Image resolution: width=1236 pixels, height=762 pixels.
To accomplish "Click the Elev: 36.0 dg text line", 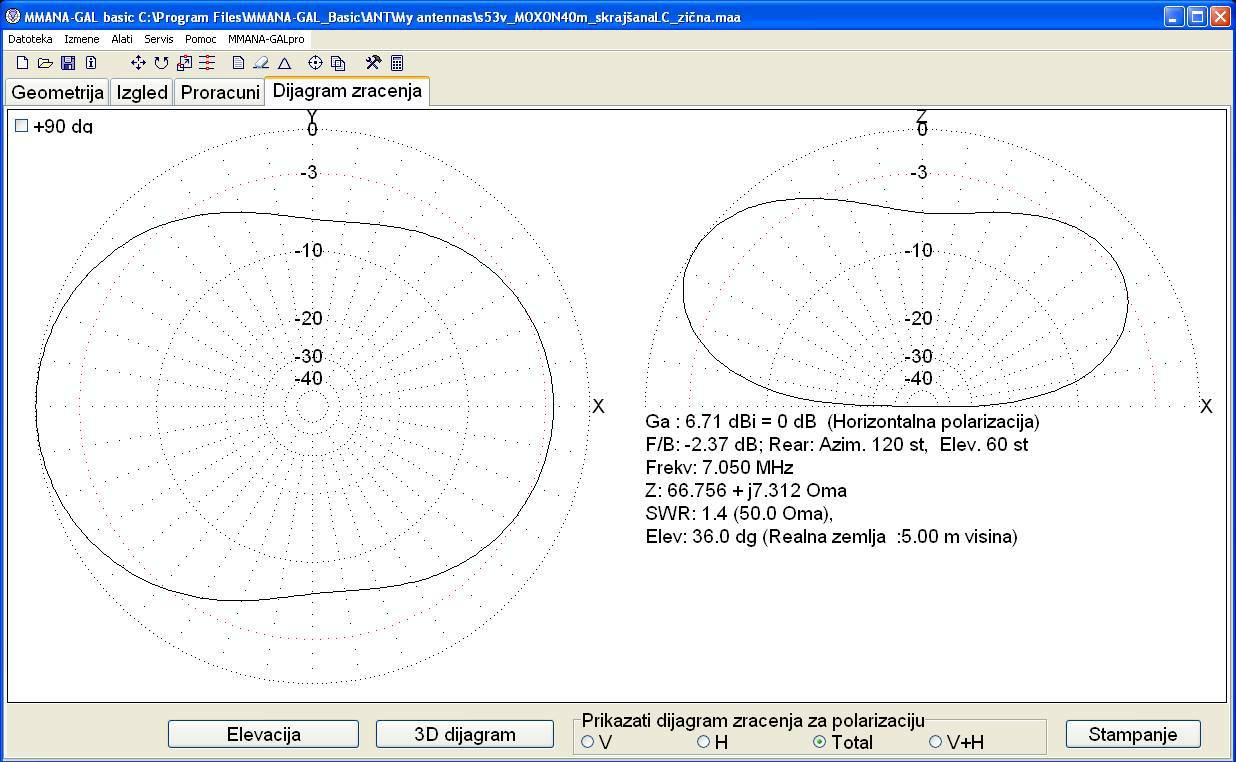I will click(832, 537).
